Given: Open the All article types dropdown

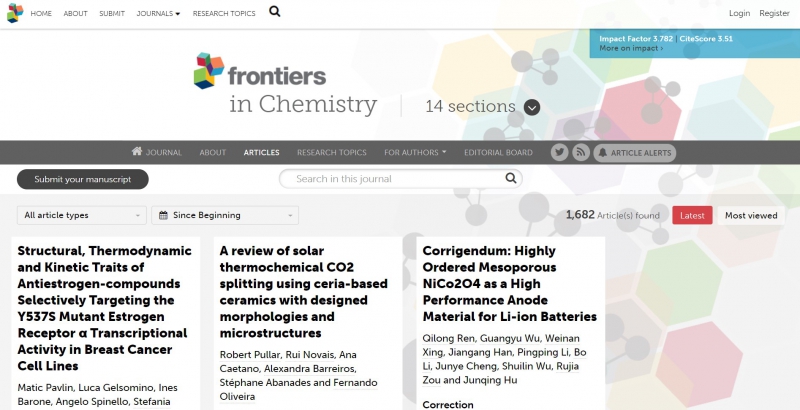Looking at the screenshot, I should 82,215.
